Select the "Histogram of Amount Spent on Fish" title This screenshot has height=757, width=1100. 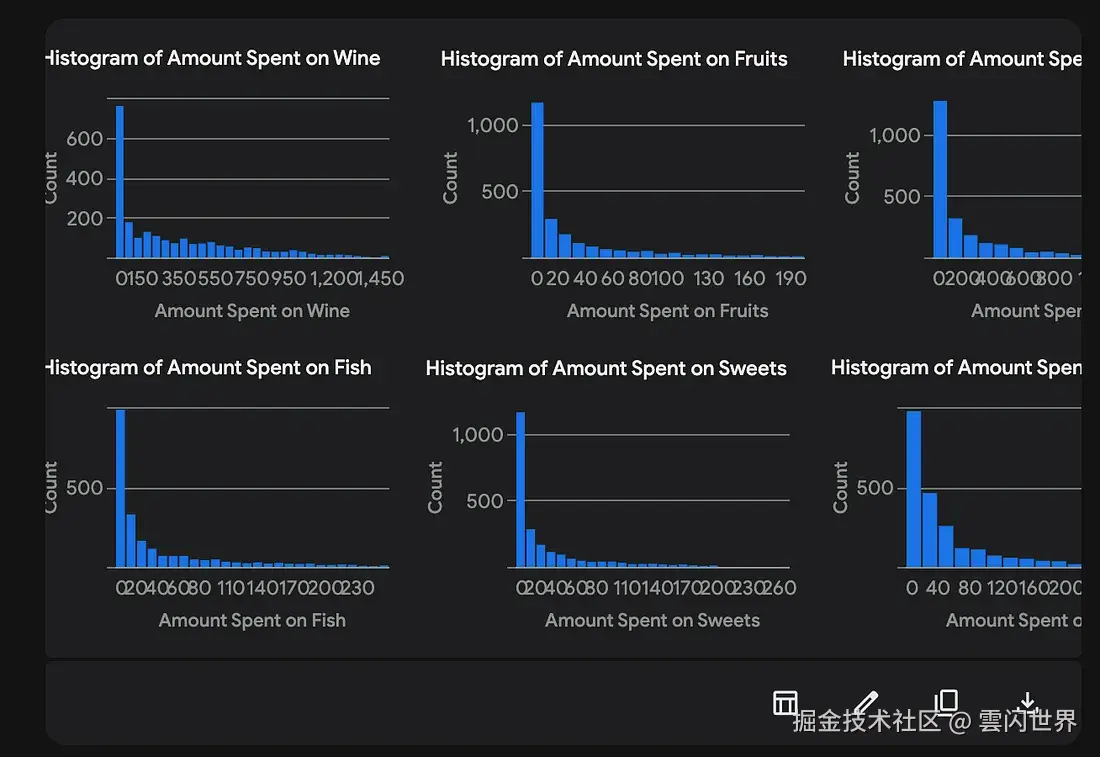(x=209, y=367)
